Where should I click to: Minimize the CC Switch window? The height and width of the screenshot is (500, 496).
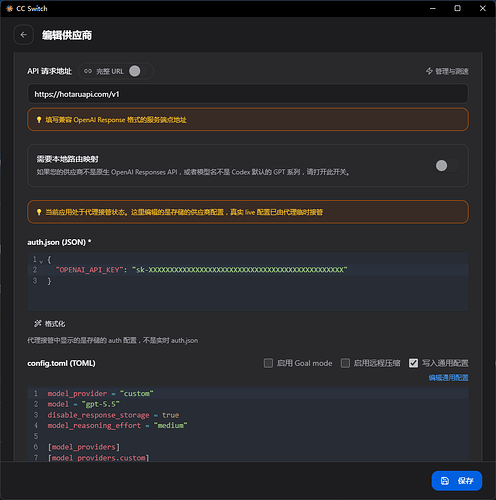tap(433, 8)
